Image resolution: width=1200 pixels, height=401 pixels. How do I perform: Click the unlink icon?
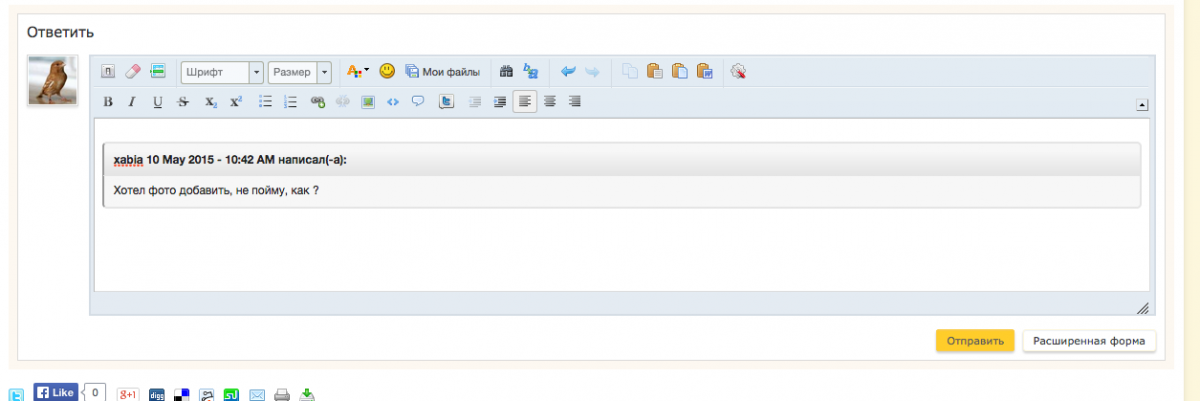pos(343,102)
